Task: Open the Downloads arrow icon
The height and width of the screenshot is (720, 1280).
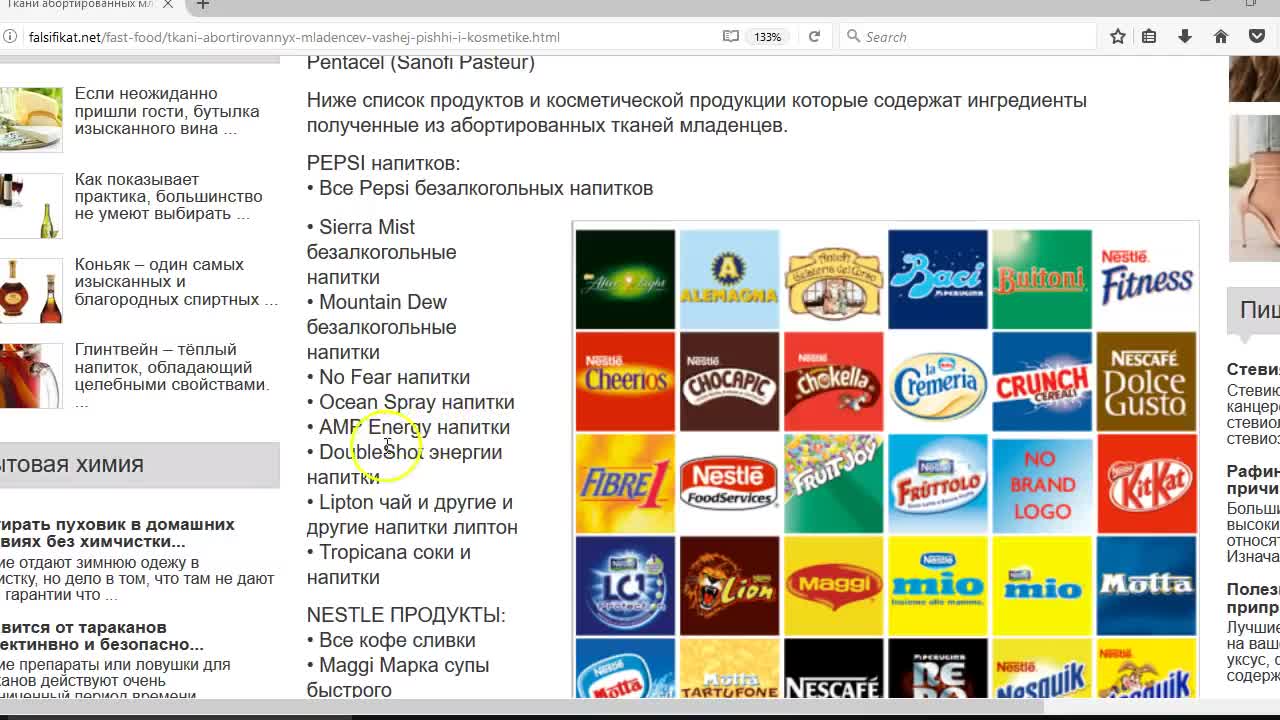Action: [x=1185, y=37]
